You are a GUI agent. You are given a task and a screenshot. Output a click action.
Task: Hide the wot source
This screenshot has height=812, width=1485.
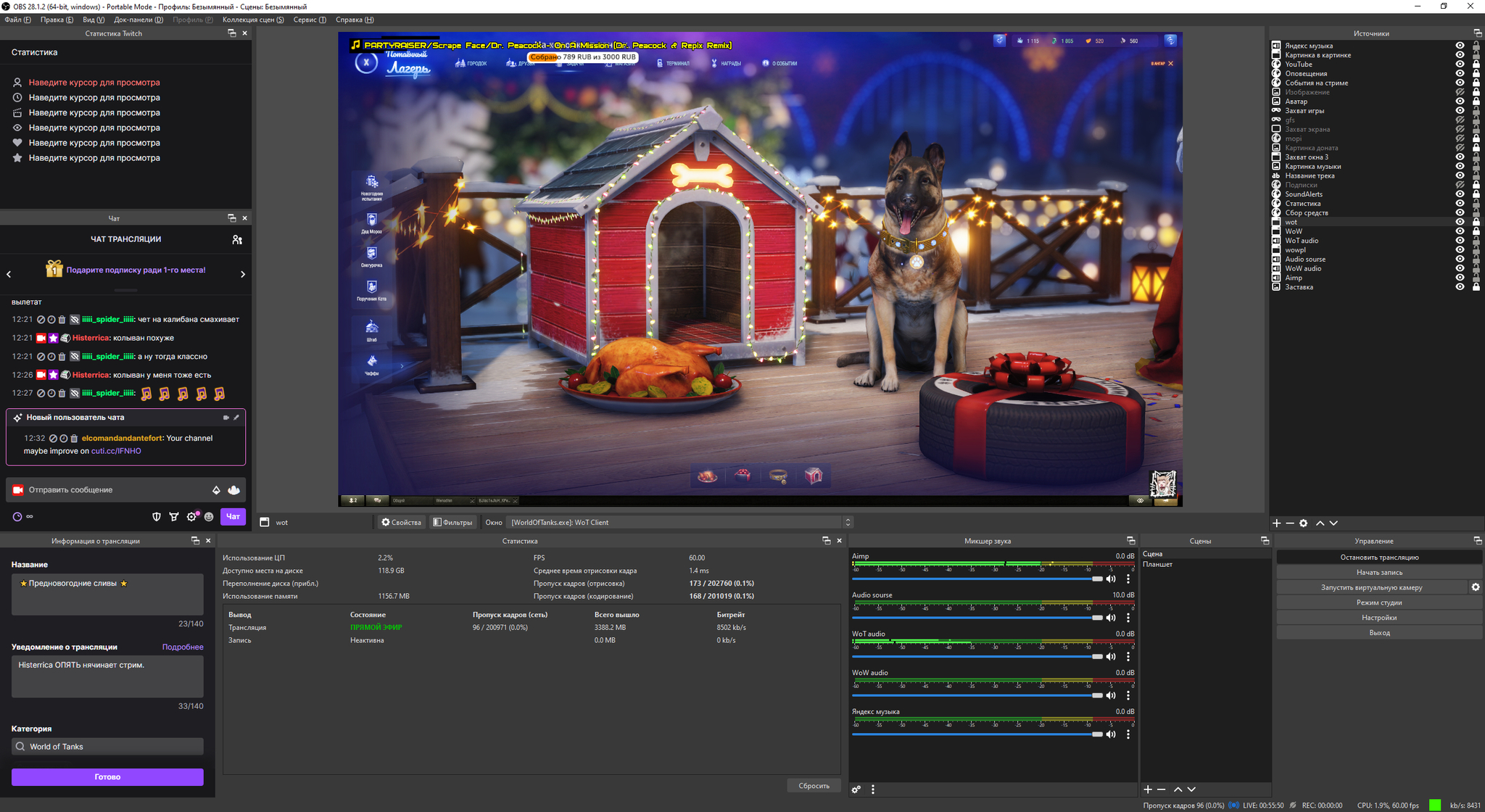[1460, 222]
